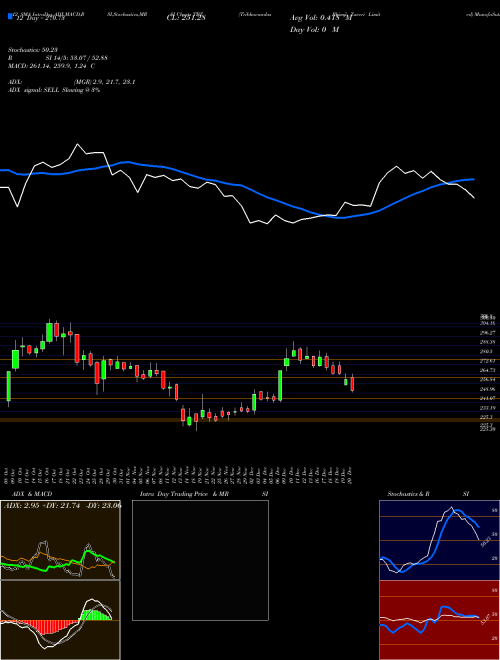Click the tallest green candle of early December
The image size is (500, 660).
point(280,385)
